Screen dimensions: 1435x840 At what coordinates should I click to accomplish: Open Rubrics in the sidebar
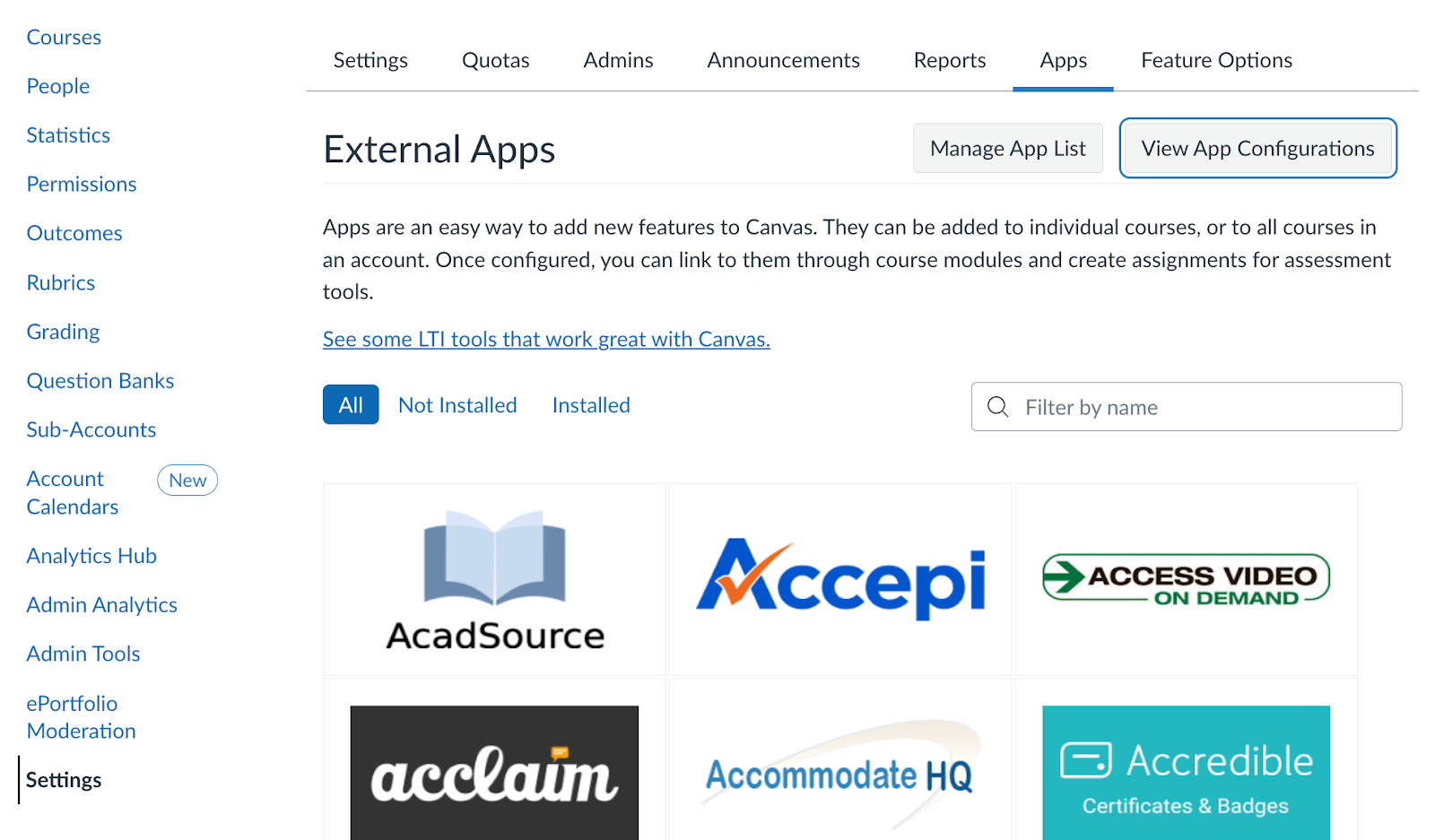click(61, 282)
